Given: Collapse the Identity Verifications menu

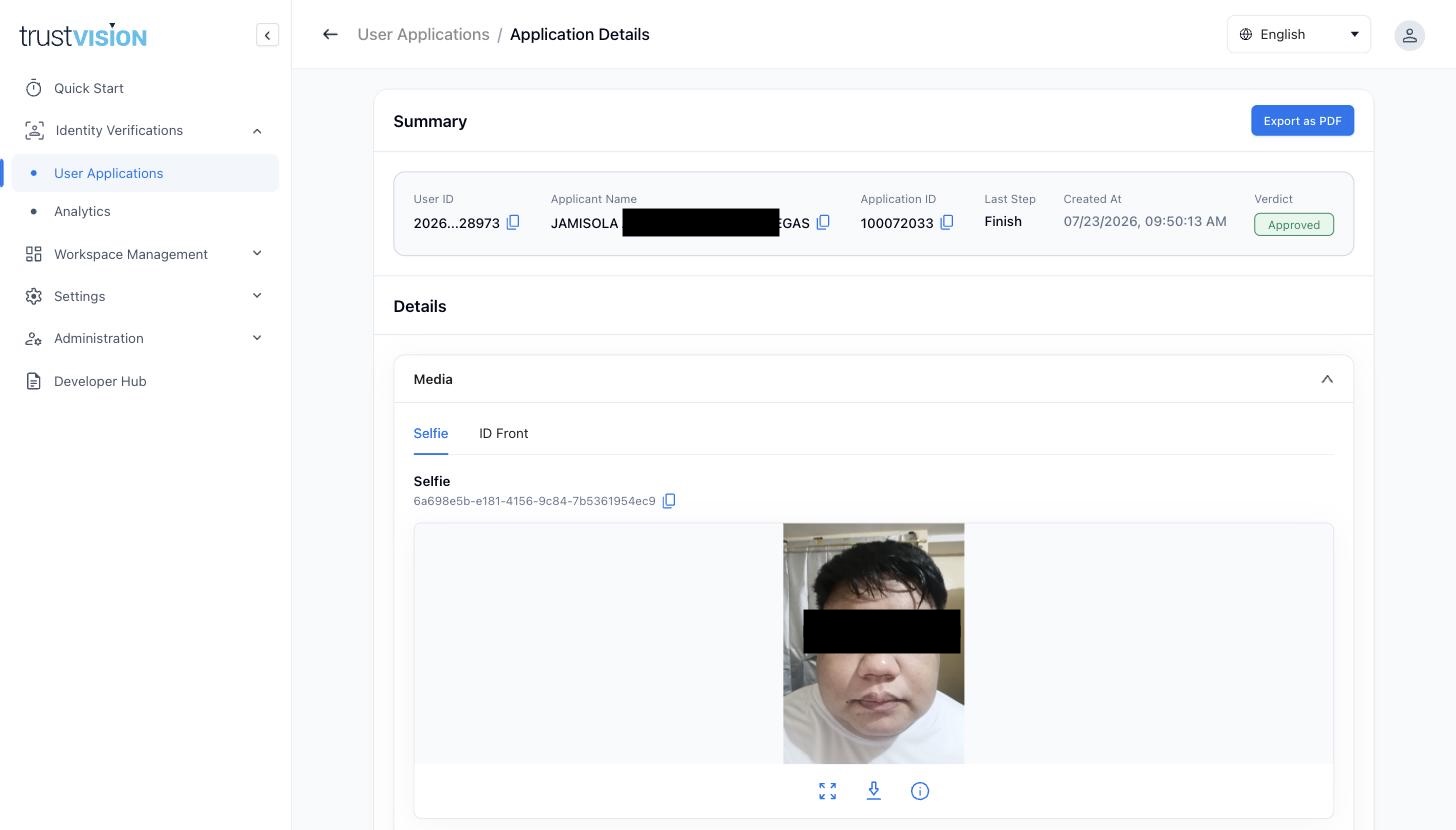Looking at the screenshot, I should point(257,131).
